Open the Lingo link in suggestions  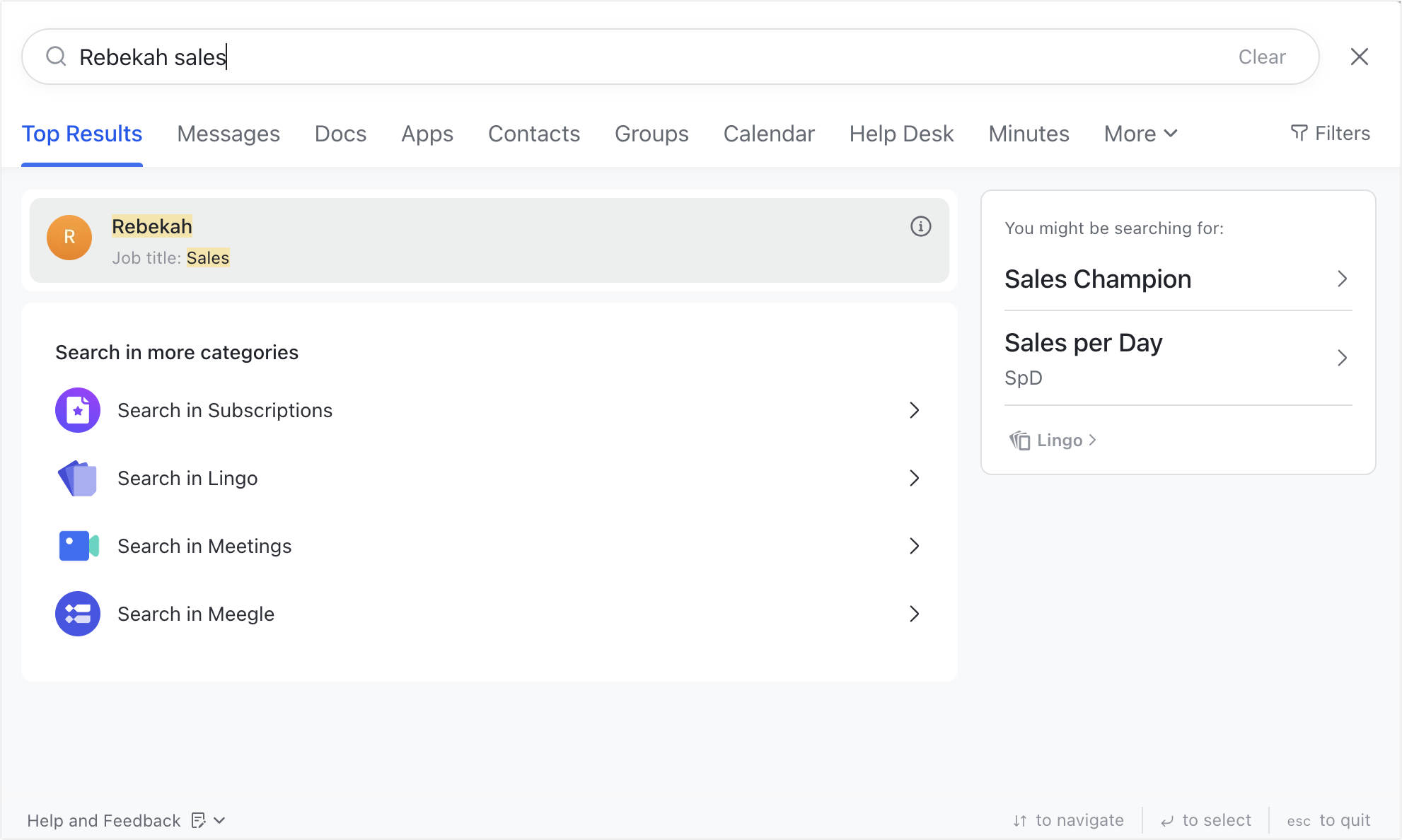(x=1053, y=441)
